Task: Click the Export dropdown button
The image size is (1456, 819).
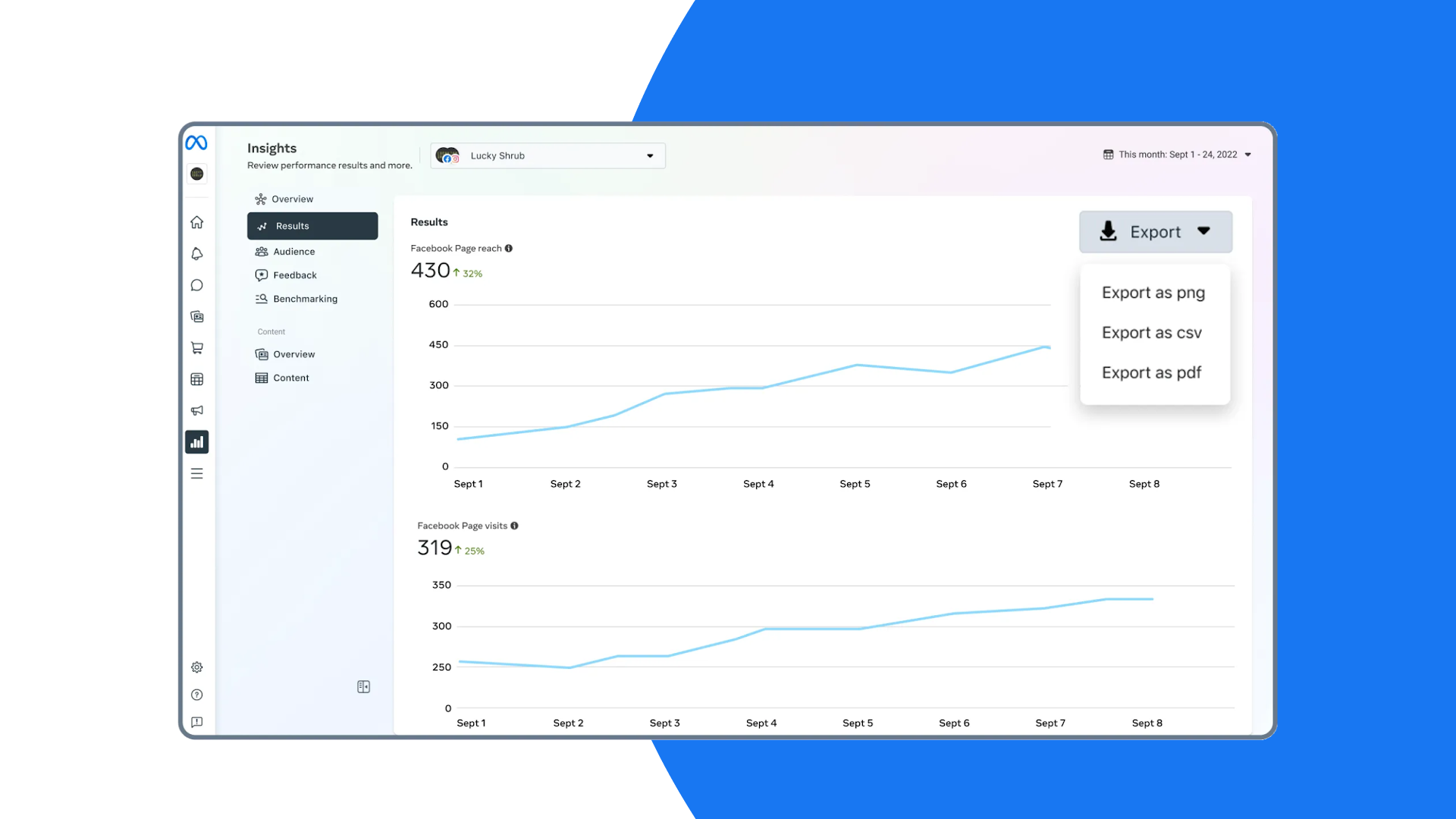Action: click(x=1155, y=232)
